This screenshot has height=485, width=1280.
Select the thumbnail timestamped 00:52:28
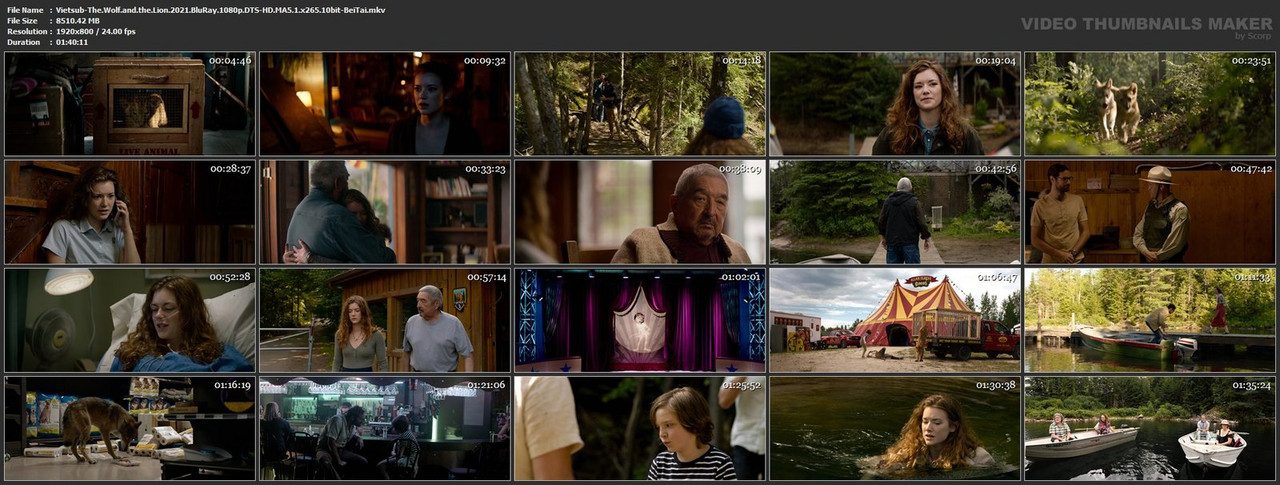click(130, 320)
